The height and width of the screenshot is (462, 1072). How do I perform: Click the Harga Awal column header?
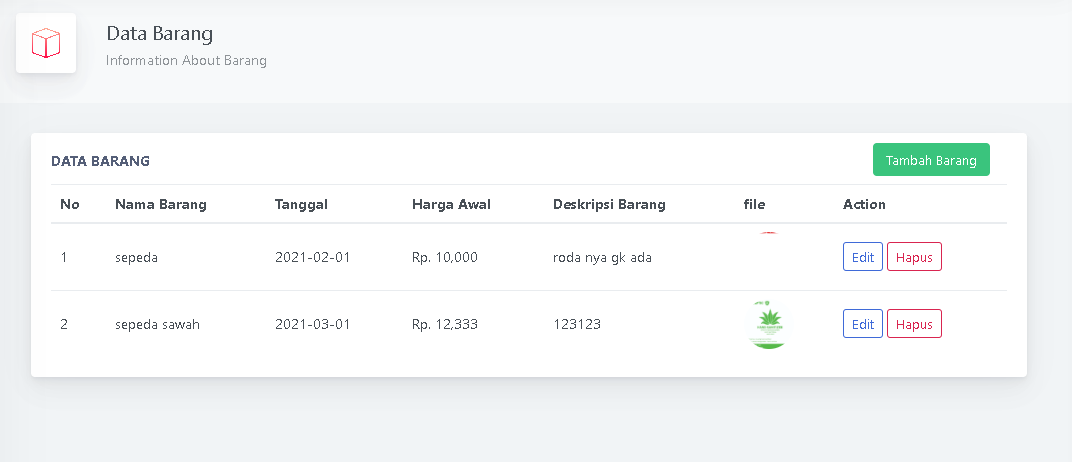[x=451, y=204]
